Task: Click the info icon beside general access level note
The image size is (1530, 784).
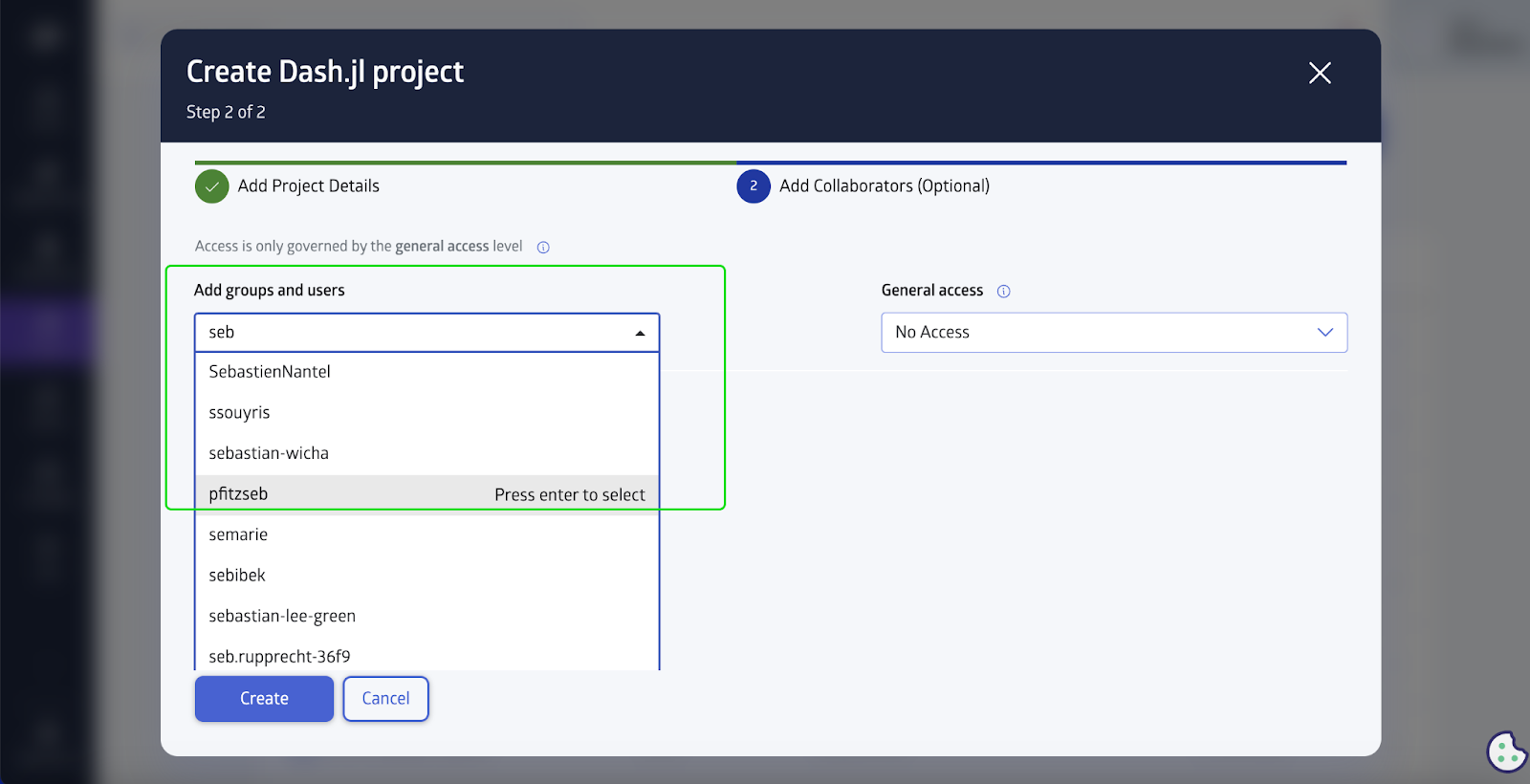Action: point(543,247)
